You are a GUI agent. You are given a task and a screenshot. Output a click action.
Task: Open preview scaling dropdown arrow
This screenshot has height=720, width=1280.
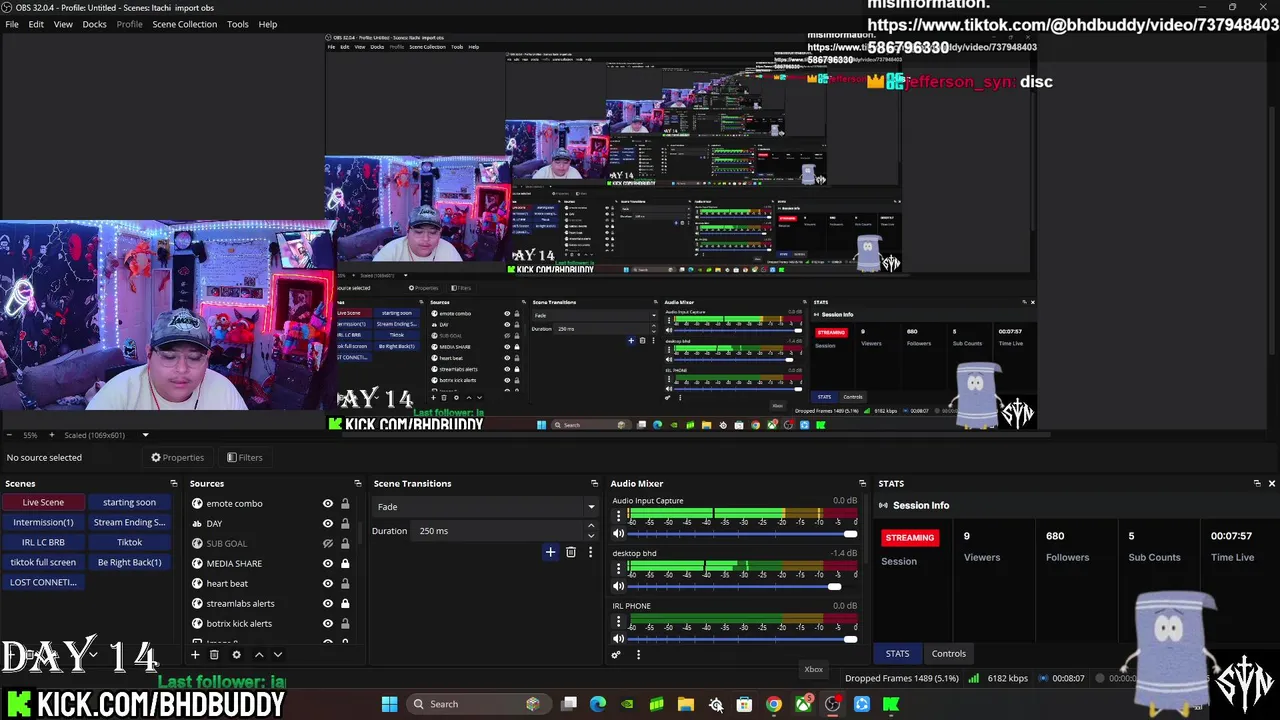click(x=145, y=435)
